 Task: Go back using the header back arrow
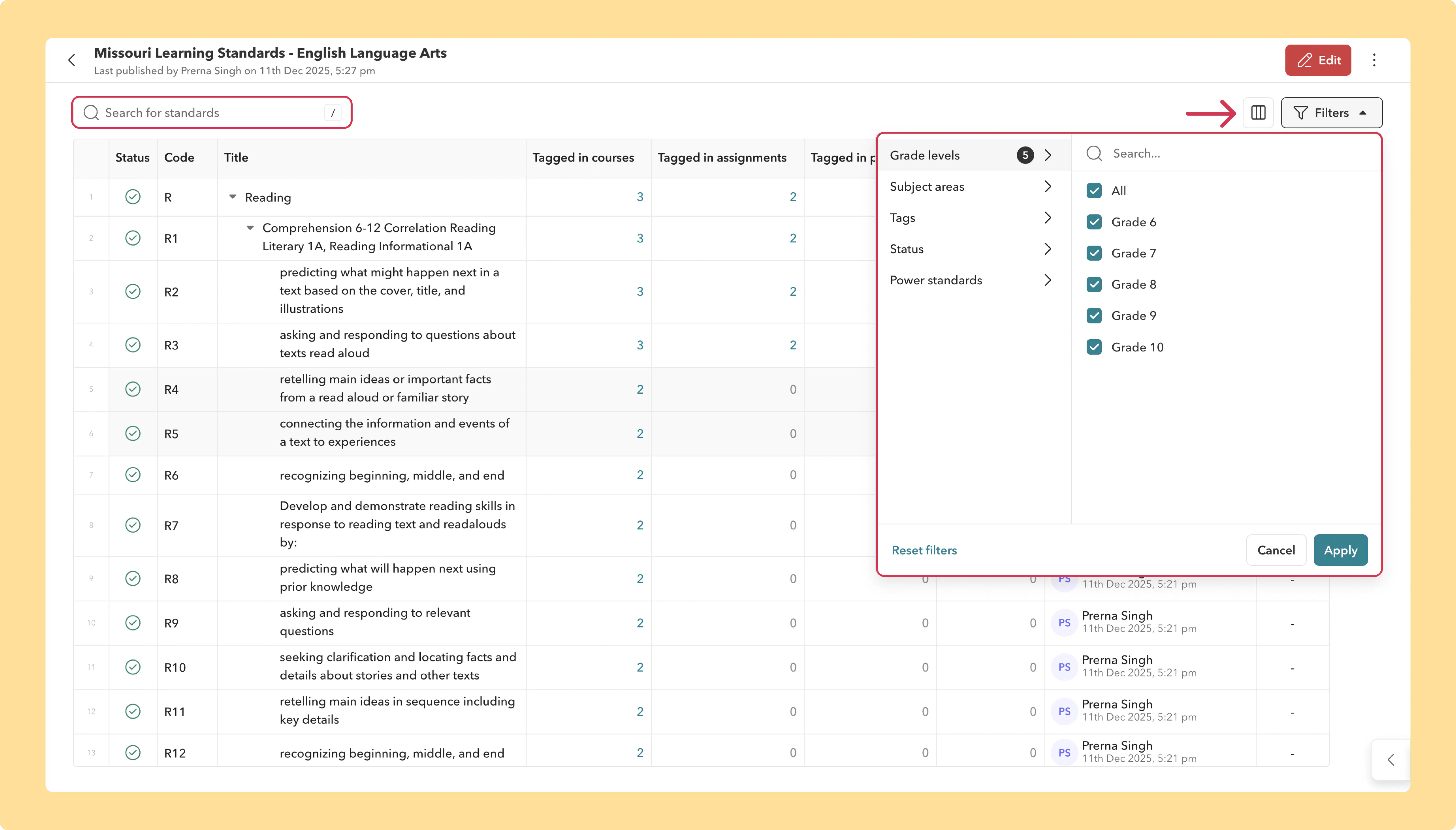(x=72, y=60)
